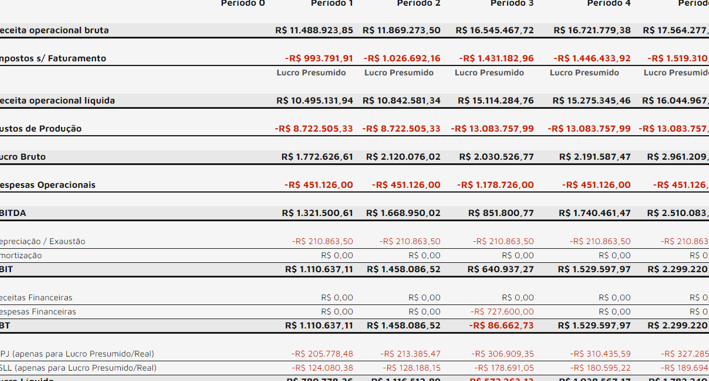Image resolution: width=709 pixels, height=381 pixels.
Task: Click Período 1 depreciation -R$ 210.863,50
Action: click(x=322, y=241)
